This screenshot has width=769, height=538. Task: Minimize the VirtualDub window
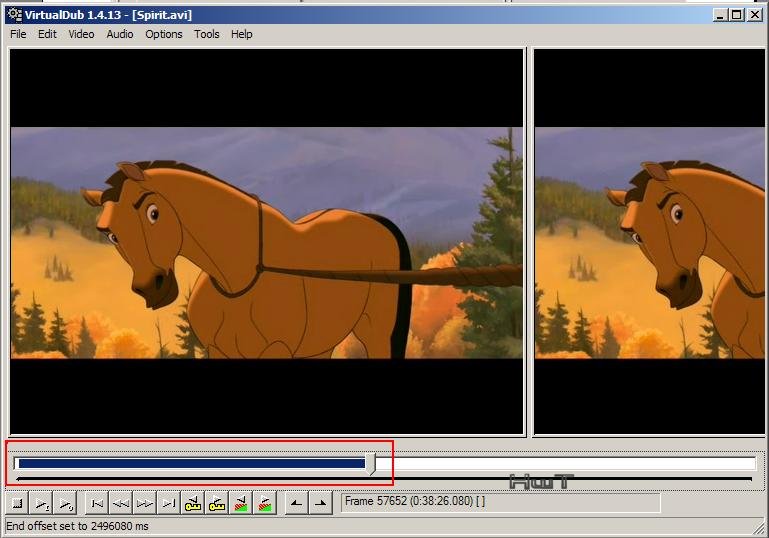coord(719,15)
